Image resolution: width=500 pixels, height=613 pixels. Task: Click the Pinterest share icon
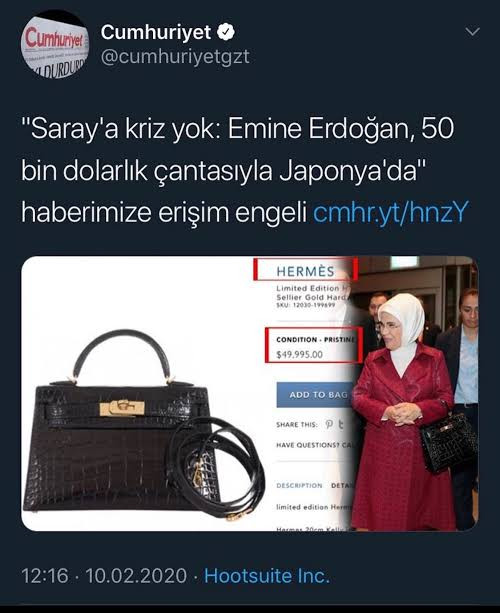329,424
